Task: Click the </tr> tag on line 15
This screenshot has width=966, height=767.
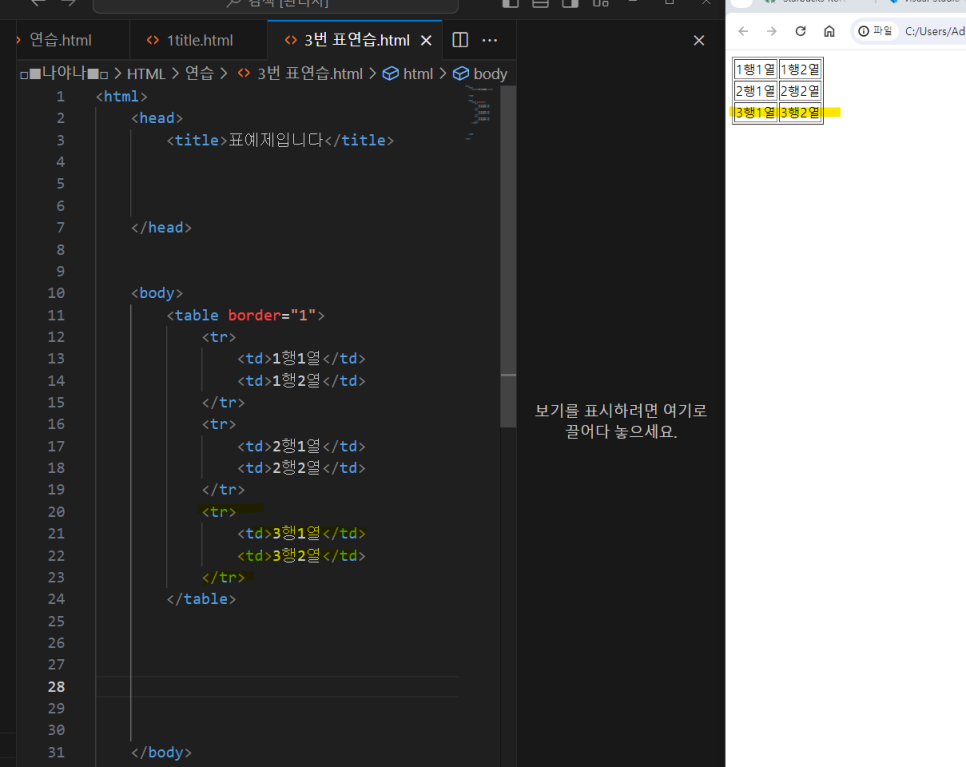Action: coord(223,403)
